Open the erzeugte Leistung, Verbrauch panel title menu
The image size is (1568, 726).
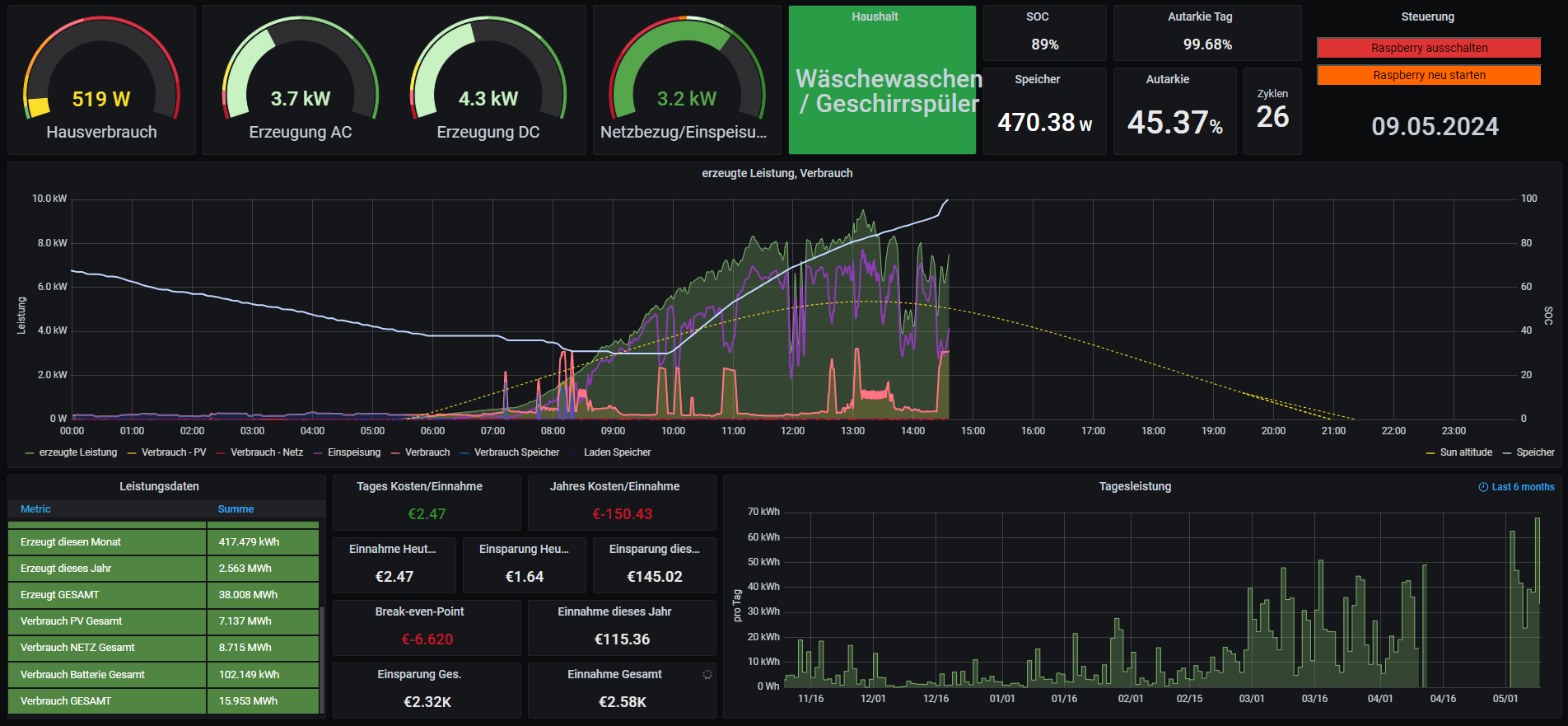(x=777, y=173)
